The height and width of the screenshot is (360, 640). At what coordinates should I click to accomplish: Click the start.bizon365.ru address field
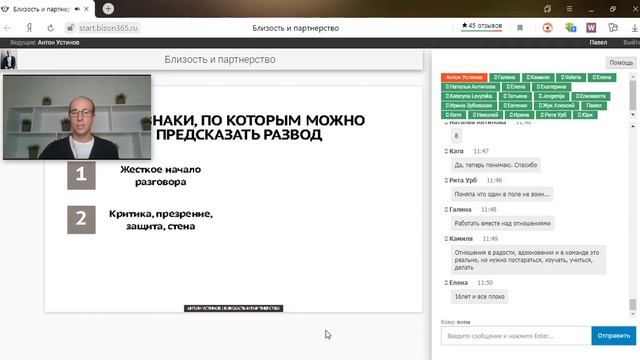(109, 28)
